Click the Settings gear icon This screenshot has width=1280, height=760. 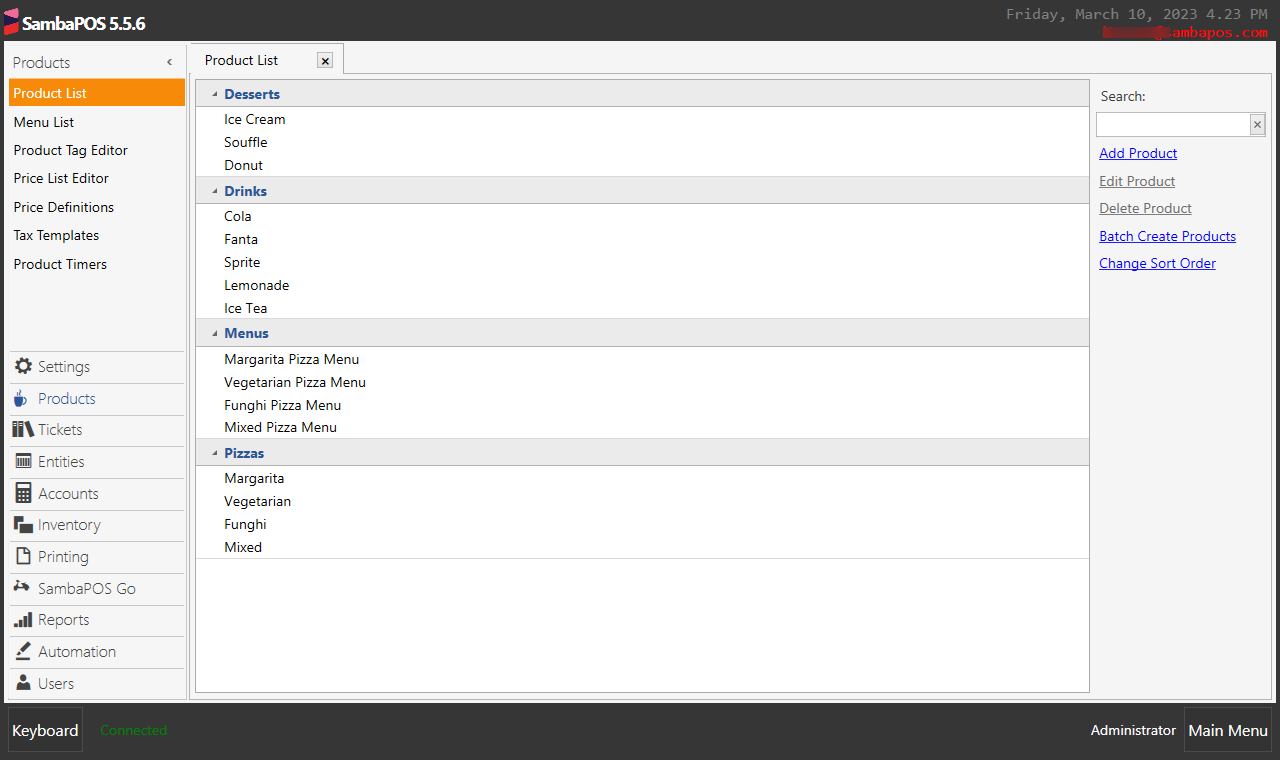coord(22,366)
